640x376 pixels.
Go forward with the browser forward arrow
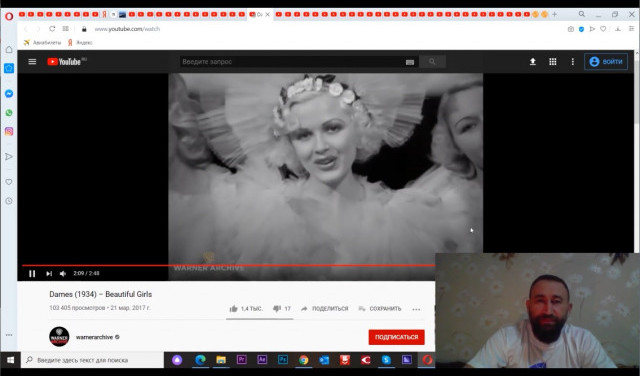point(38,29)
